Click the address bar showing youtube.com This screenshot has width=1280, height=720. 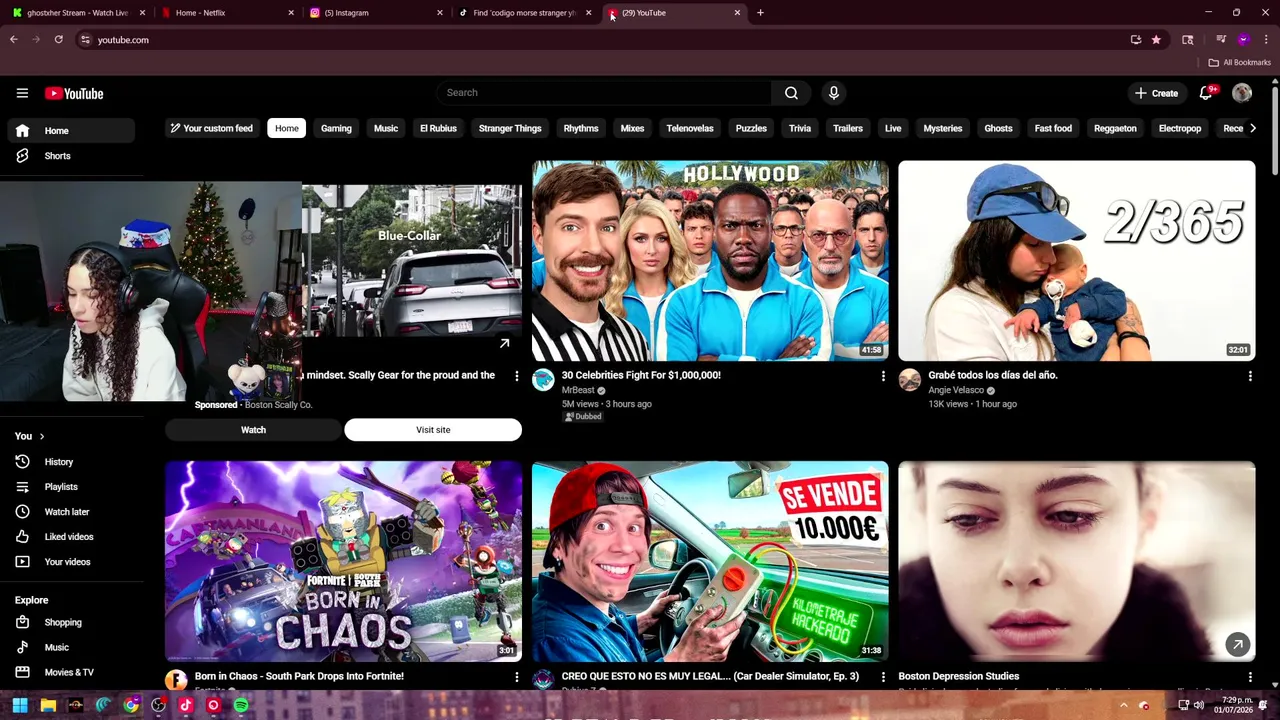[x=600, y=40]
